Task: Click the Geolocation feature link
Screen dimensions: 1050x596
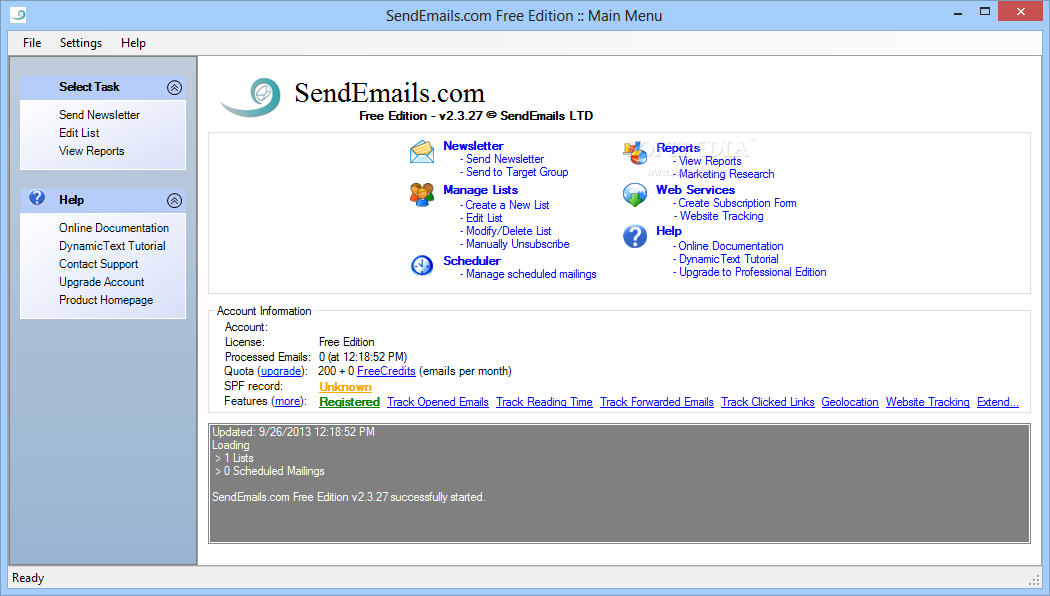Action: pyautogui.click(x=850, y=402)
